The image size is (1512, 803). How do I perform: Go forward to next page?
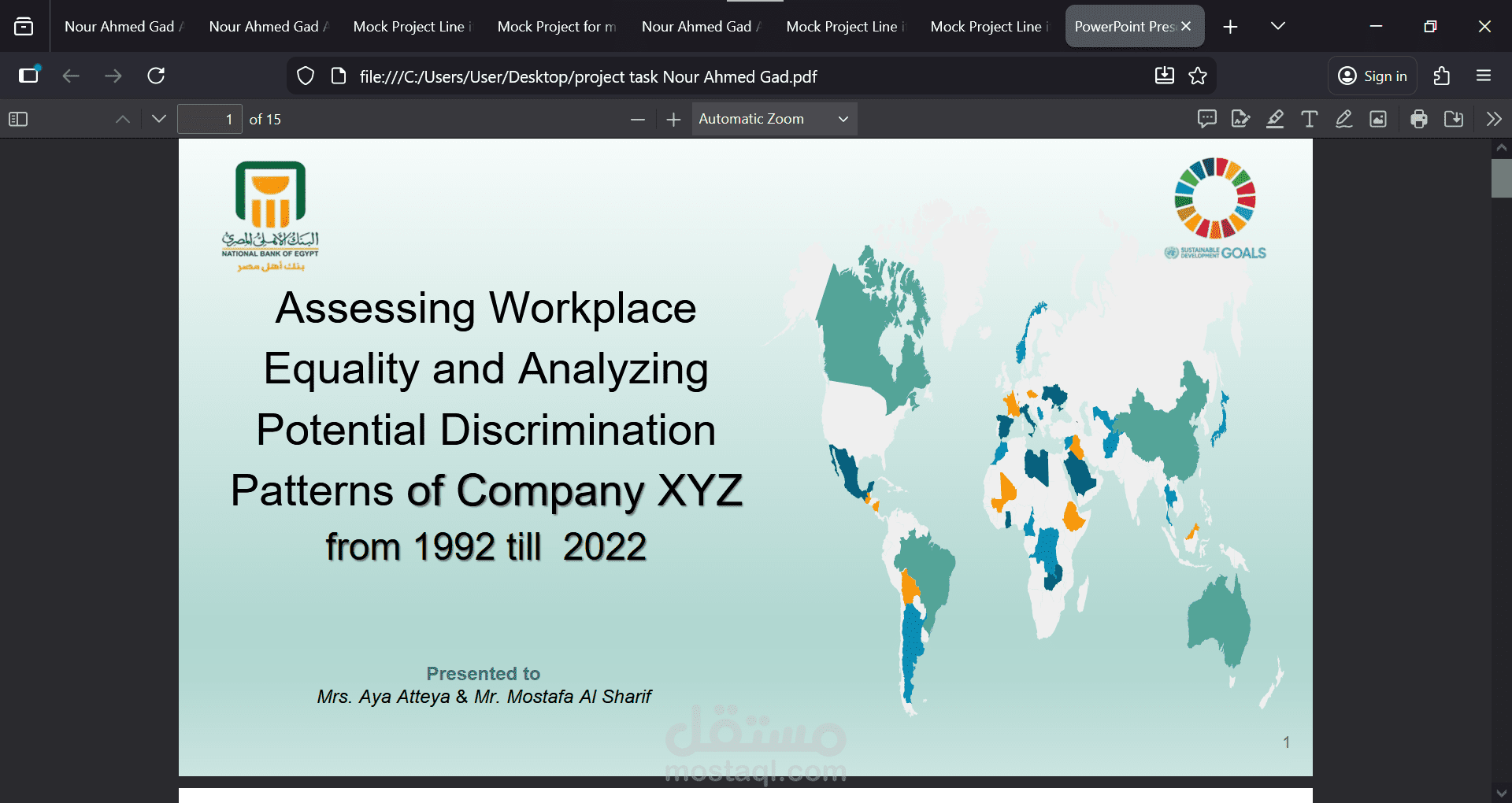pos(113,76)
